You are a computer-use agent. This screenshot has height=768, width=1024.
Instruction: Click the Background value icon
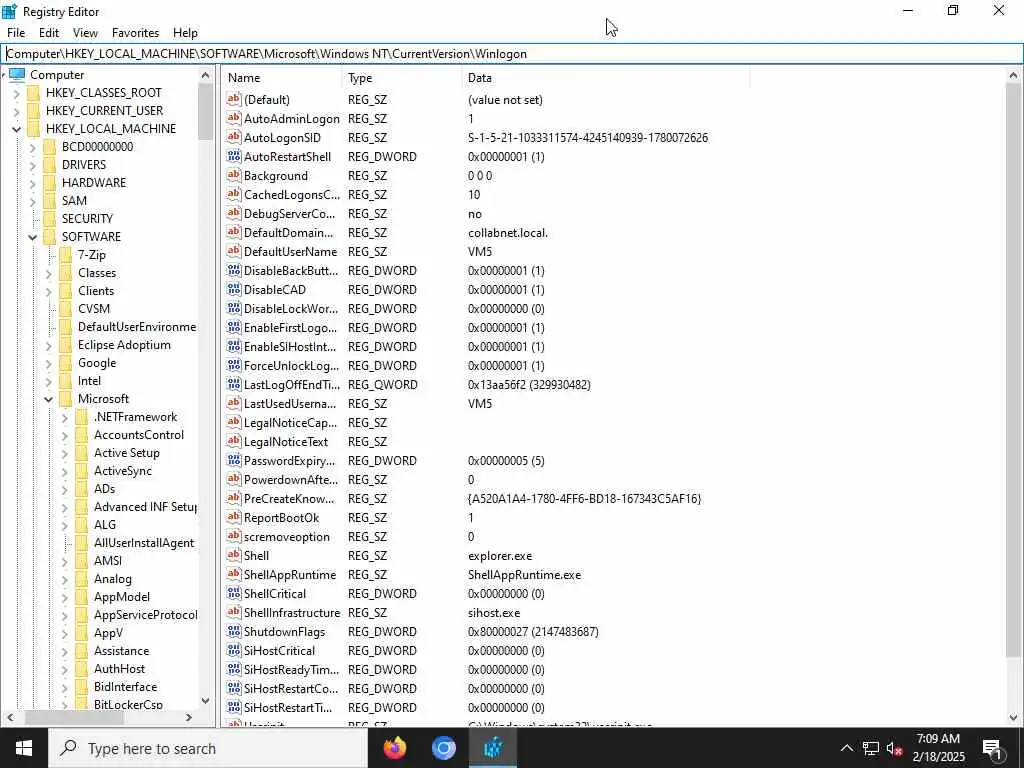coord(234,175)
